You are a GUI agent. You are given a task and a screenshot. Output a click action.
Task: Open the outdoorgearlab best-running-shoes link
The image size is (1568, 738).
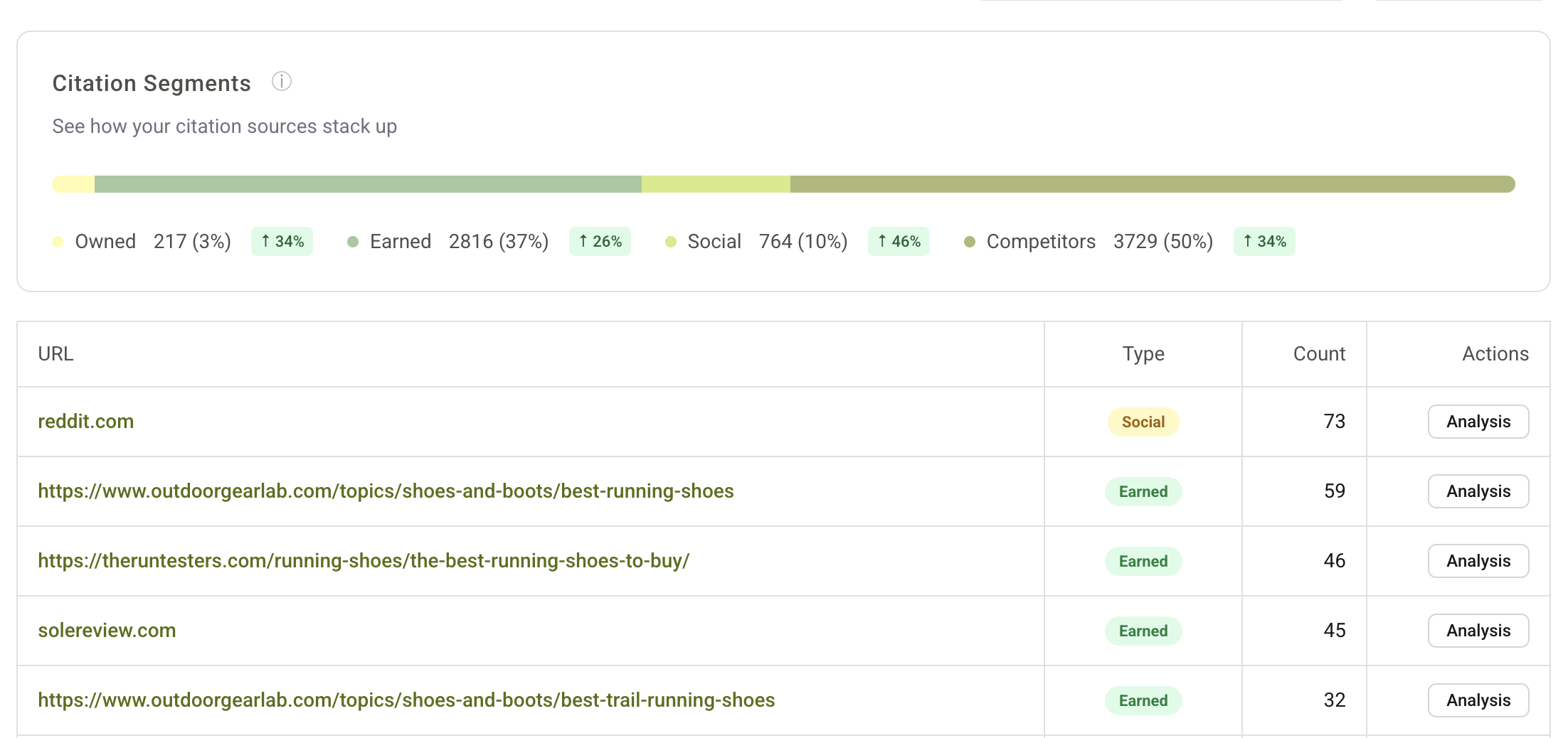[386, 491]
